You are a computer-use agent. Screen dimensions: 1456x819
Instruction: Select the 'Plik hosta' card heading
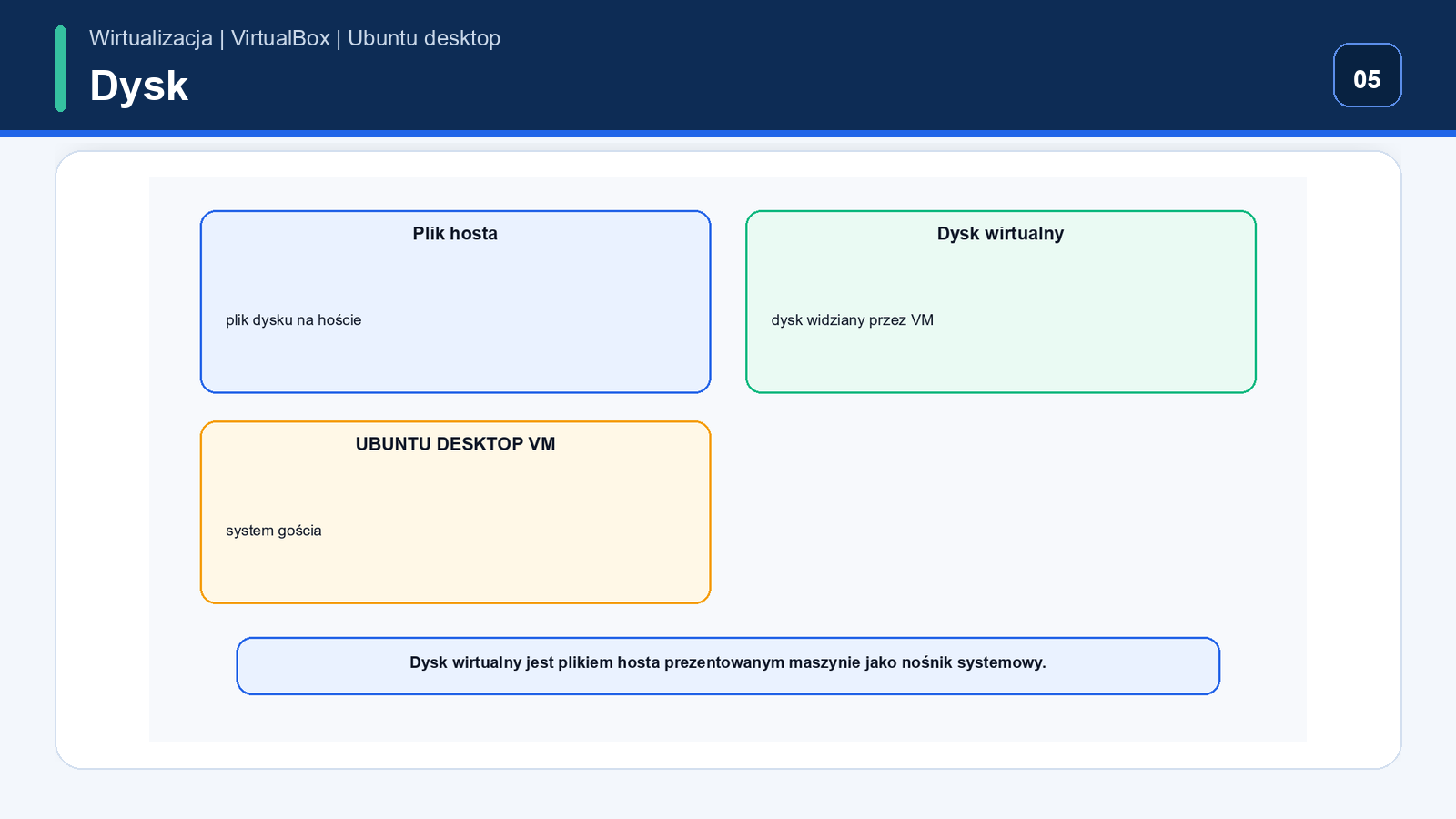point(455,234)
